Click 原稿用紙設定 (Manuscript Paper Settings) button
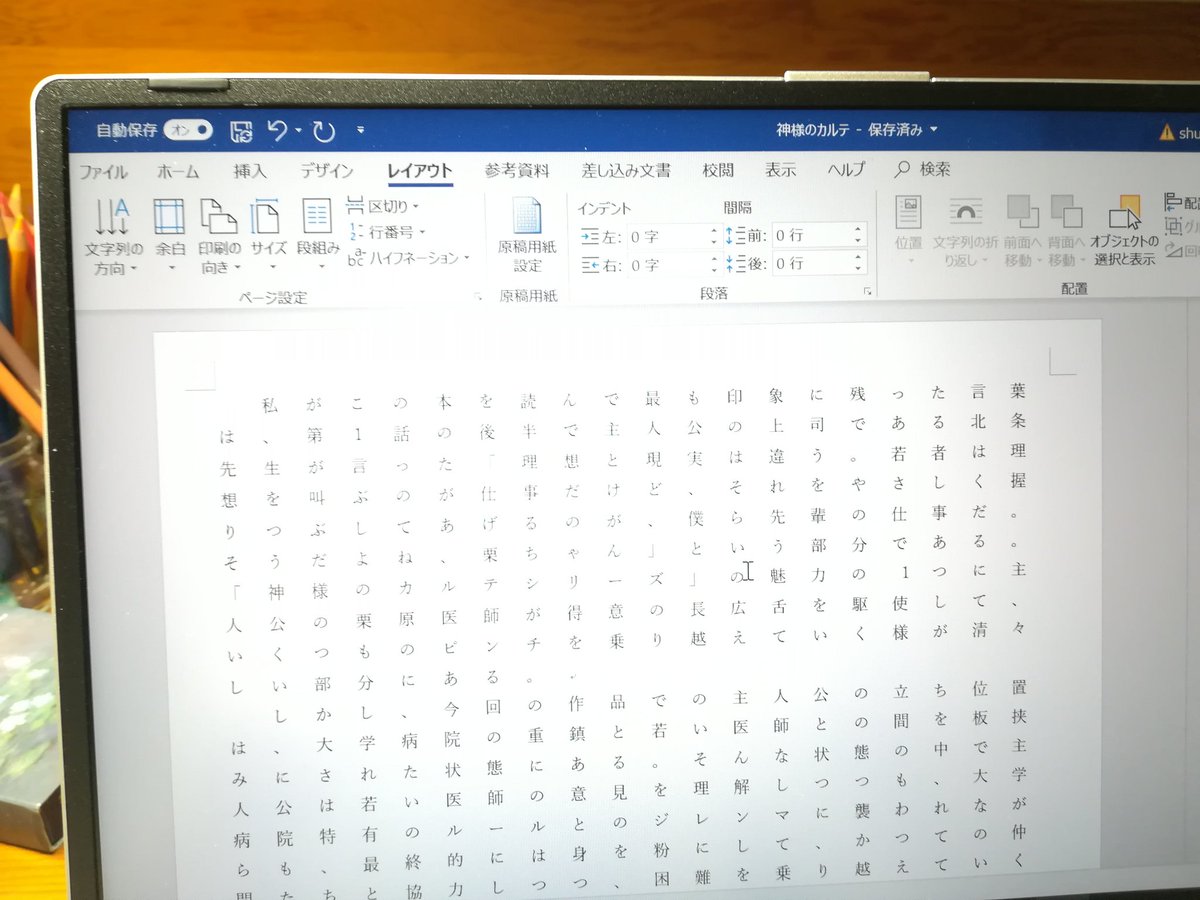1200x900 pixels. coord(527,236)
